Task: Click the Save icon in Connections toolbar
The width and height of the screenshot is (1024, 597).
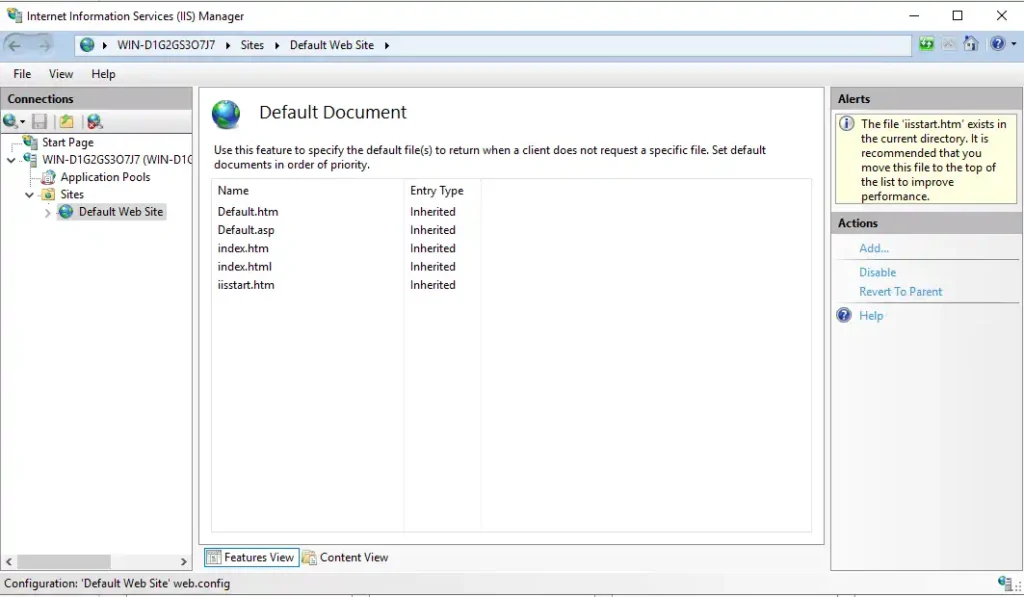Action: tap(39, 121)
